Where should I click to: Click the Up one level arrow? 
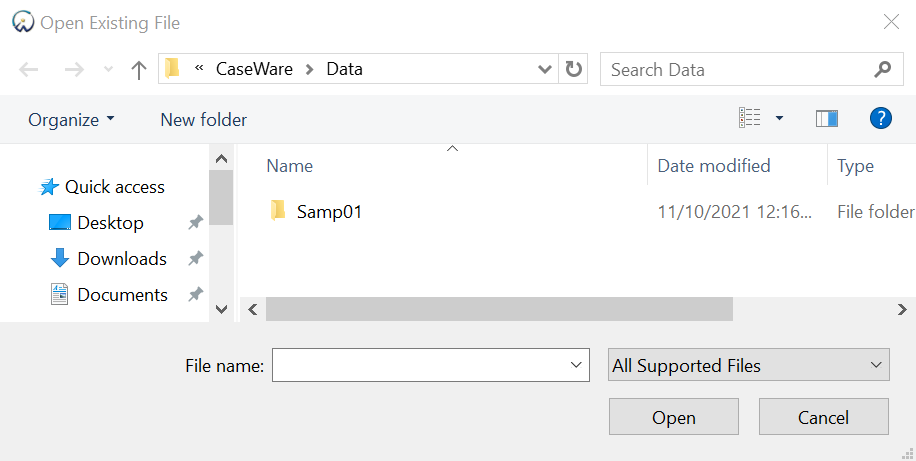pyautogui.click(x=139, y=70)
